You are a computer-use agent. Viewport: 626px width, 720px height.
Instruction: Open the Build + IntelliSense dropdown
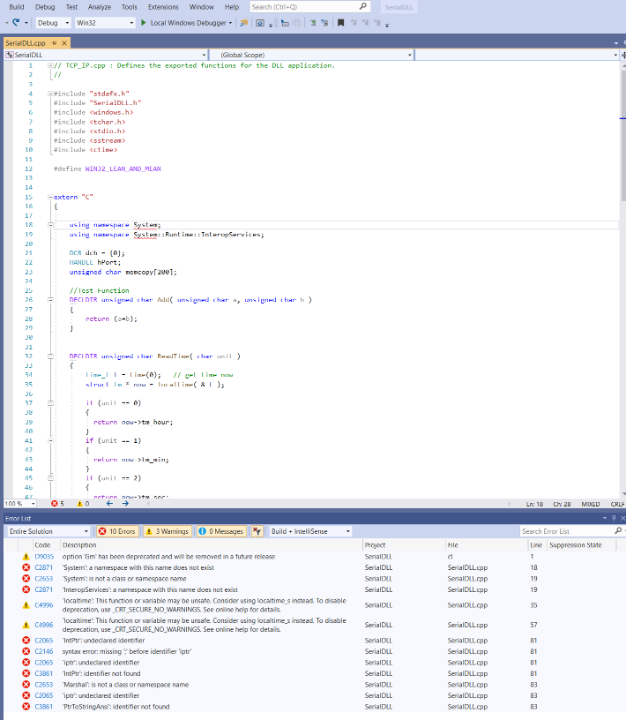pyautogui.click(x=310, y=531)
